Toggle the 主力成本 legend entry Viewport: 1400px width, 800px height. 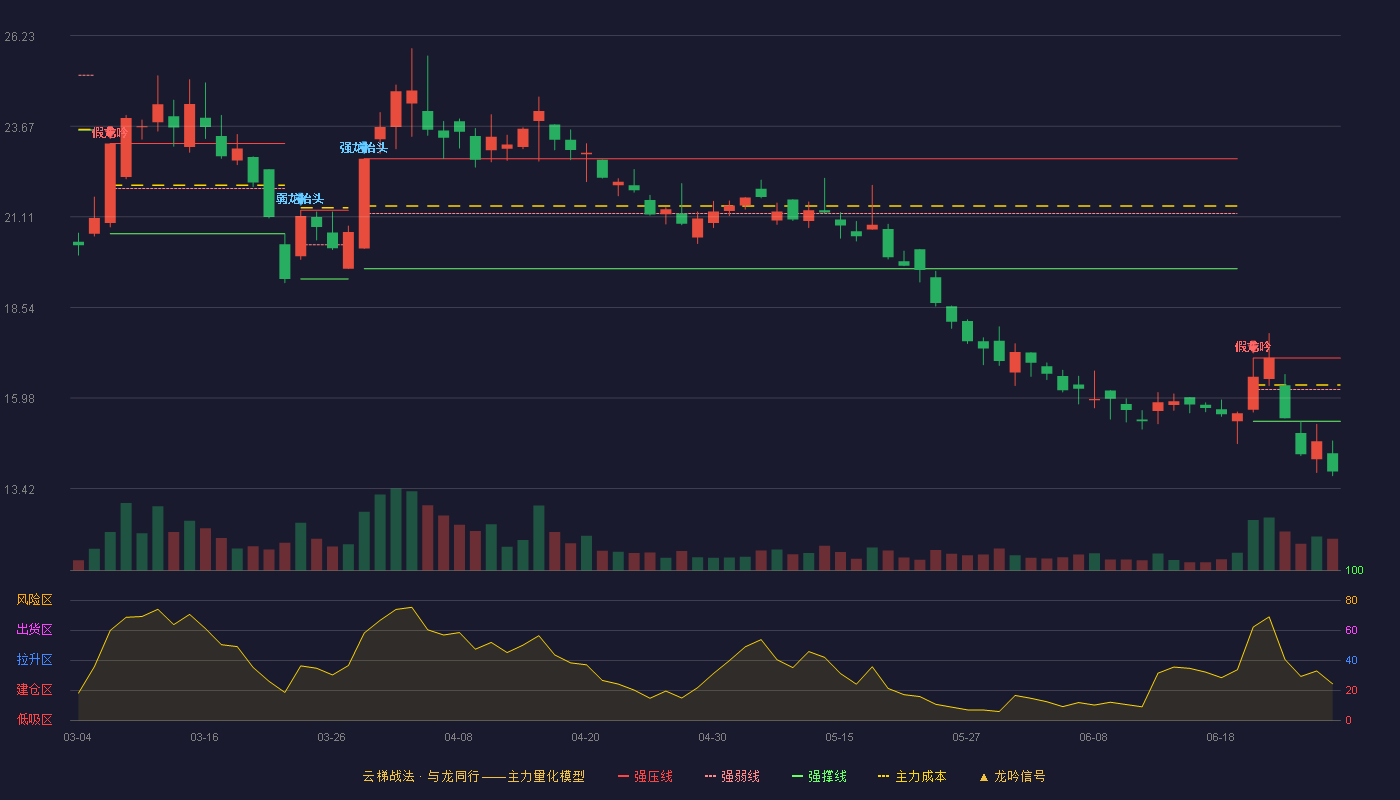pyautogui.click(x=912, y=776)
